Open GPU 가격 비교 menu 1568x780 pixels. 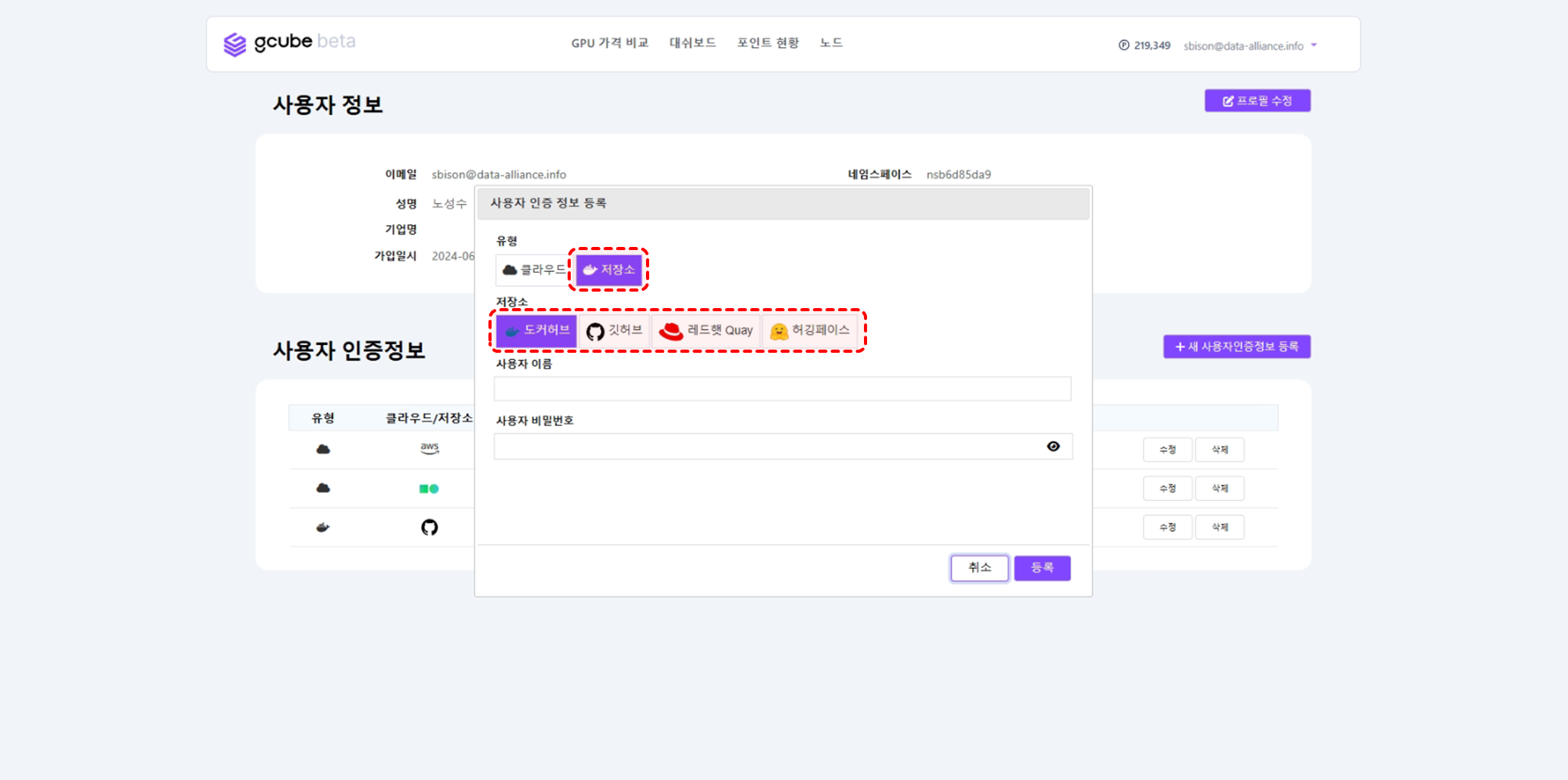pos(610,43)
